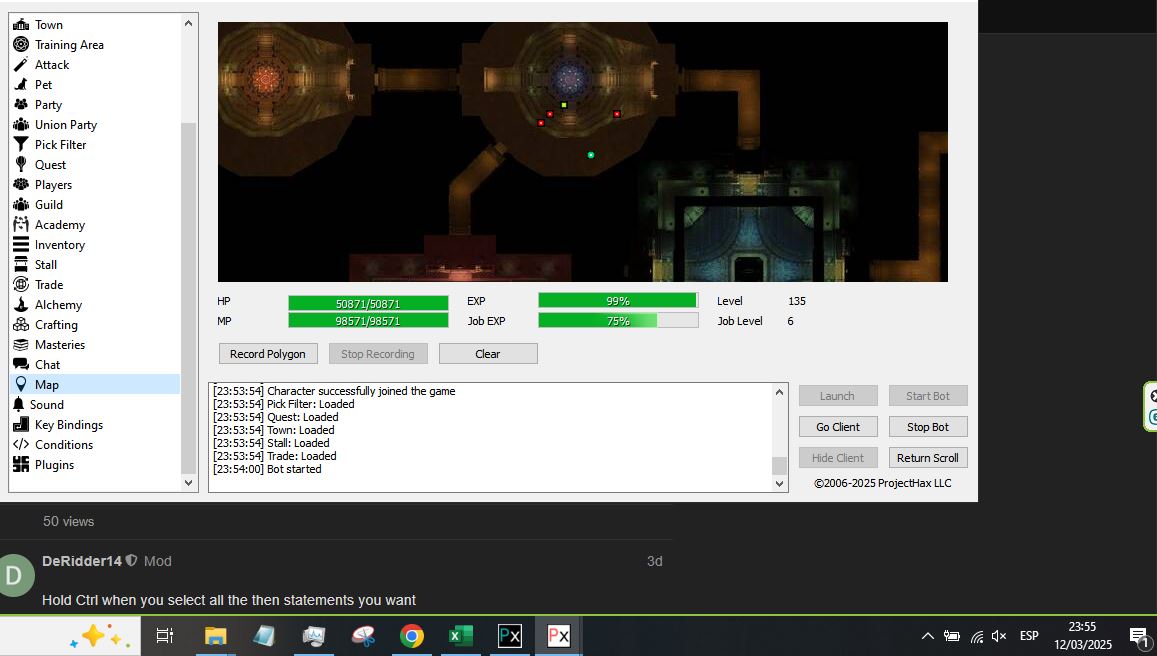Viewport: 1157px width, 656px height.
Task: Select the Training Area menu item
Action: tap(69, 45)
